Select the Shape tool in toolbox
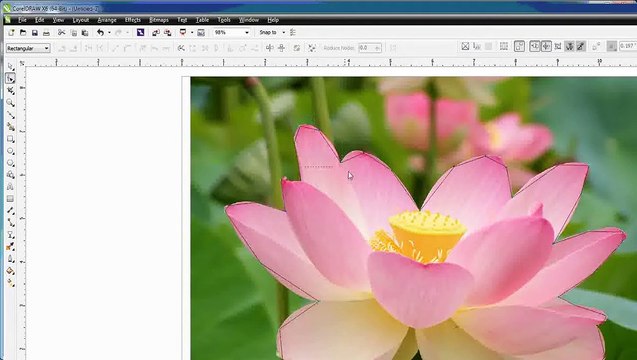The height and width of the screenshot is (360, 637). (x=11, y=78)
